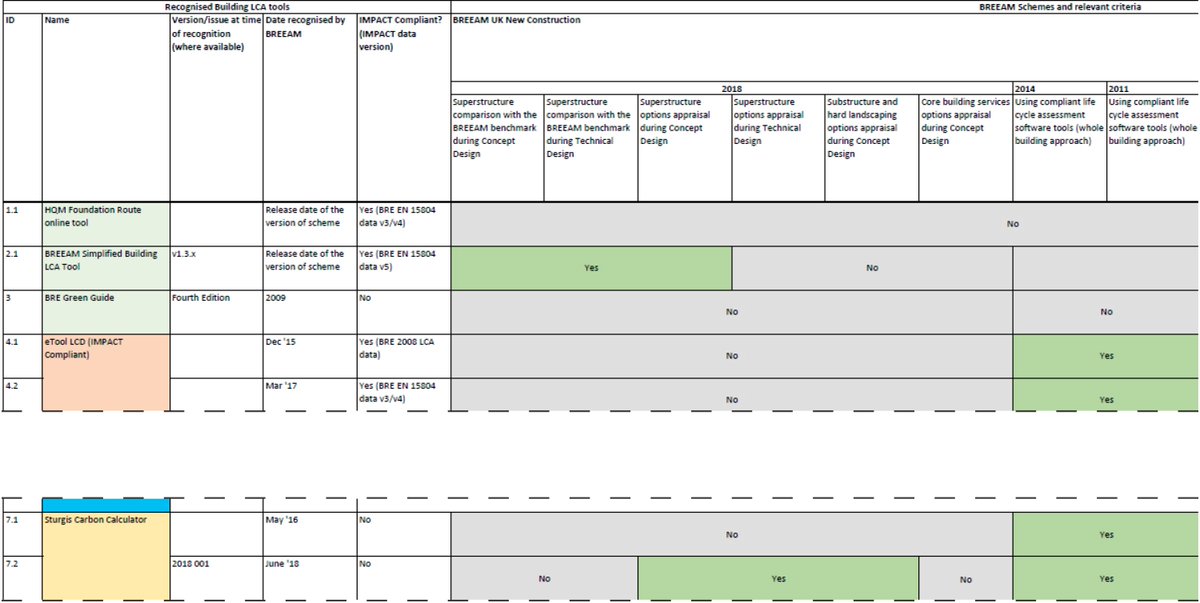The image size is (1200, 603).
Task: Click 'Yes (BRE EN 15804 data v3/v4)' in row 1.1
Action: point(403,225)
